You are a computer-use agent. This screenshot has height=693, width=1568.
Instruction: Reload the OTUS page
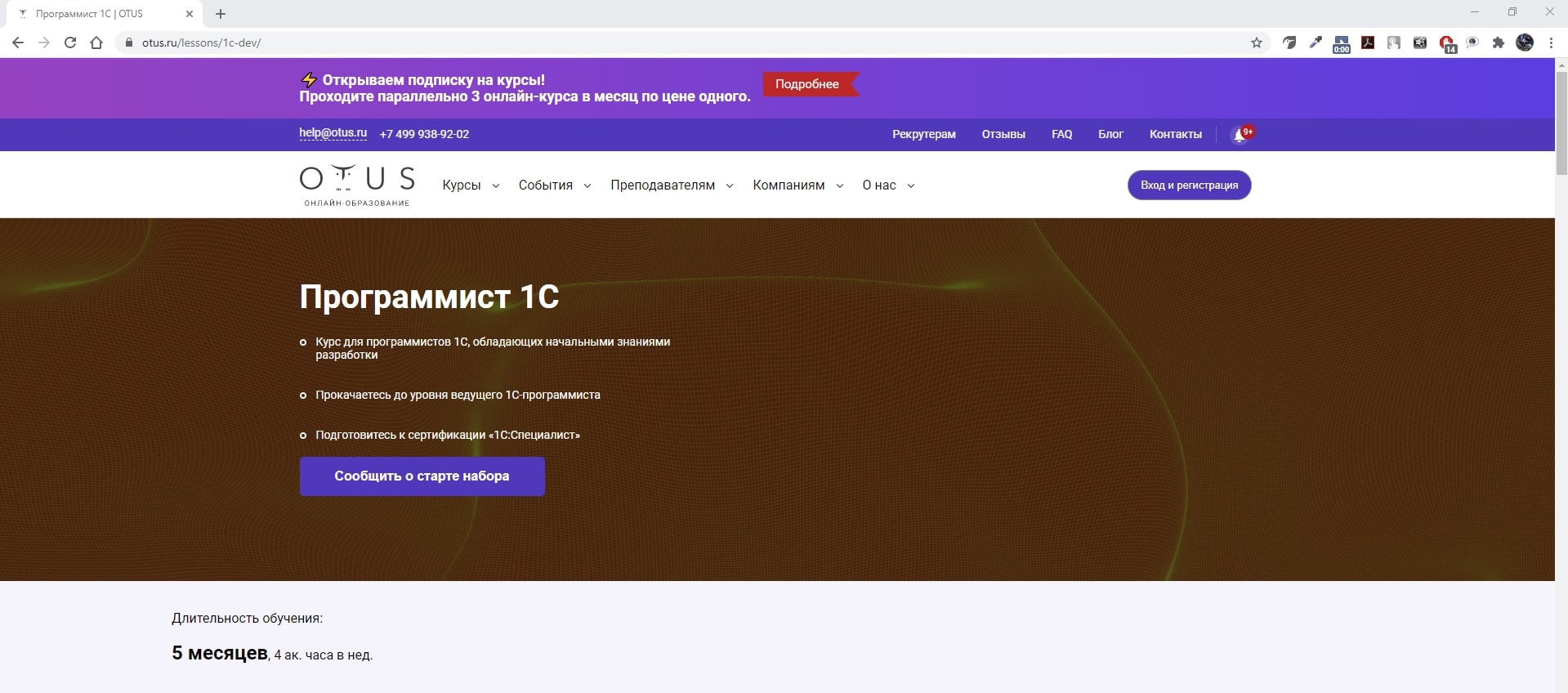(x=70, y=42)
